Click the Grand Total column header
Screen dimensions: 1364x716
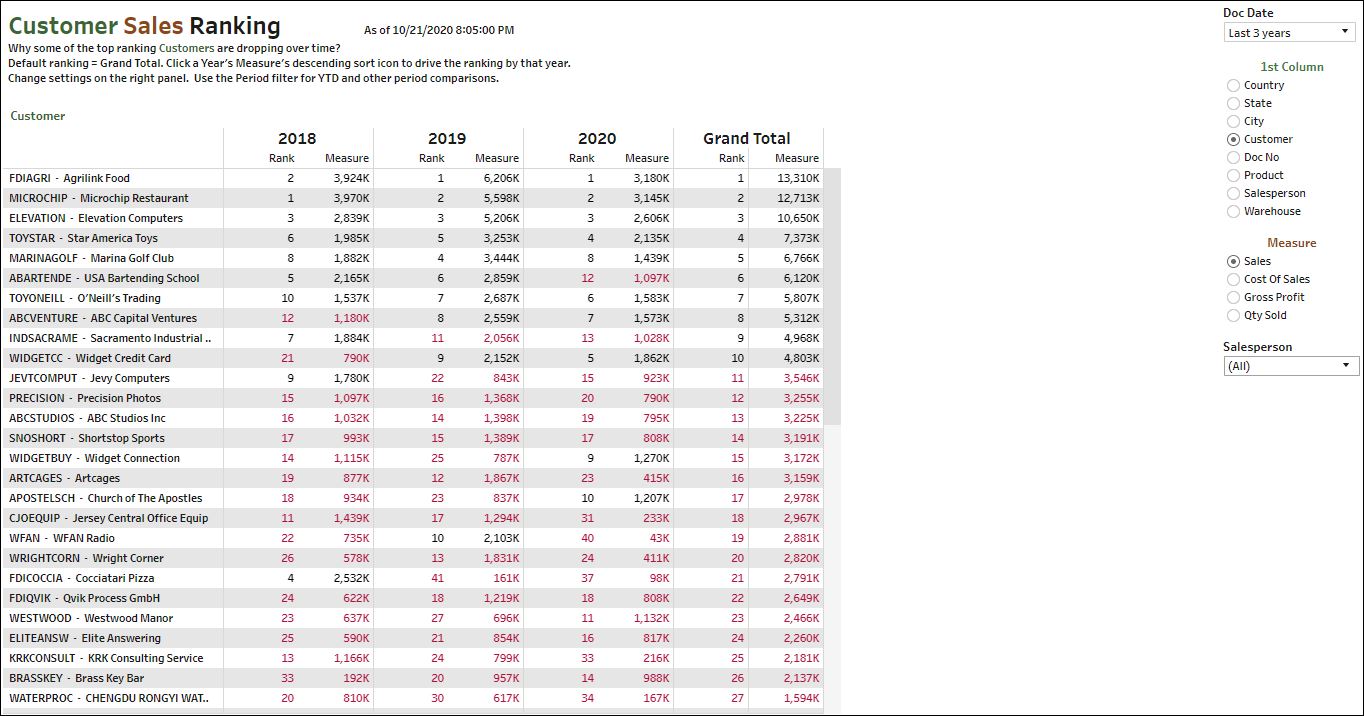(747, 138)
